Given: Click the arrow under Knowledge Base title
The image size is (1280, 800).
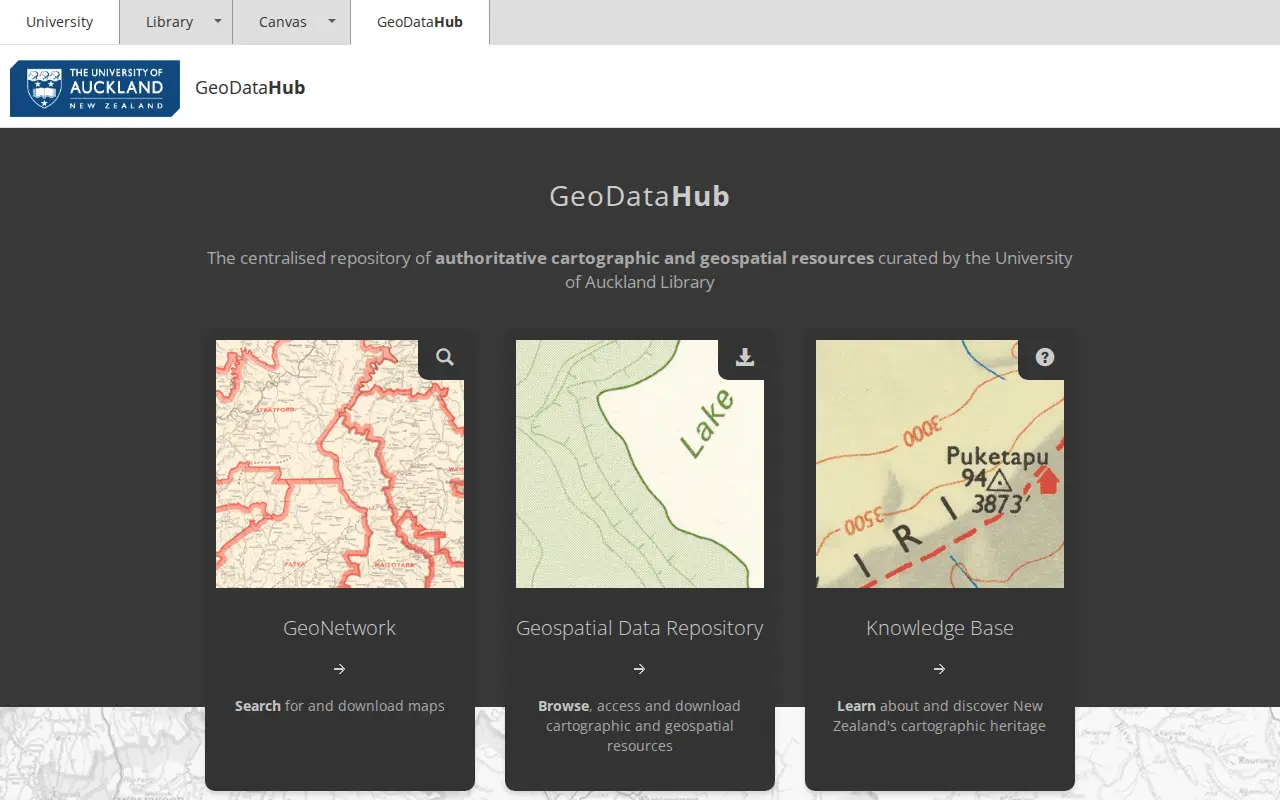Looking at the screenshot, I should pos(940,669).
